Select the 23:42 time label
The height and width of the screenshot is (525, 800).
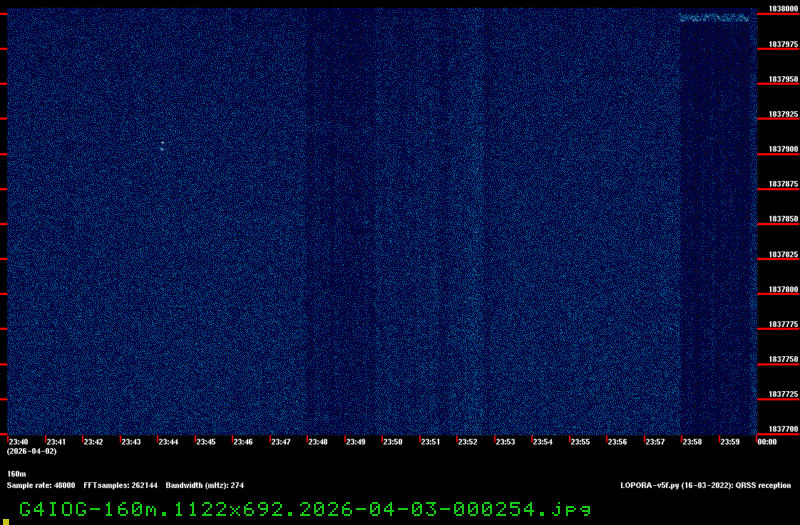(93, 442)
